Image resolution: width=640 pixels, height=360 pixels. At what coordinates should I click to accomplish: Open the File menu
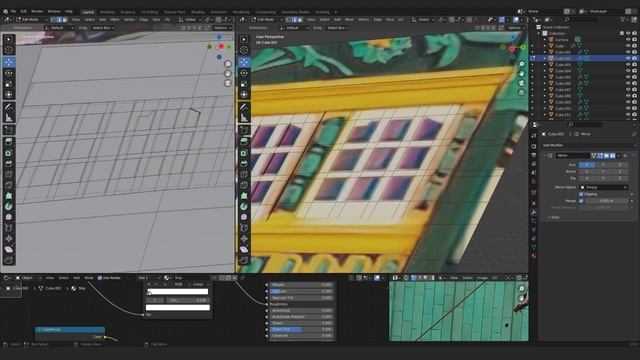tap(13, 11)
